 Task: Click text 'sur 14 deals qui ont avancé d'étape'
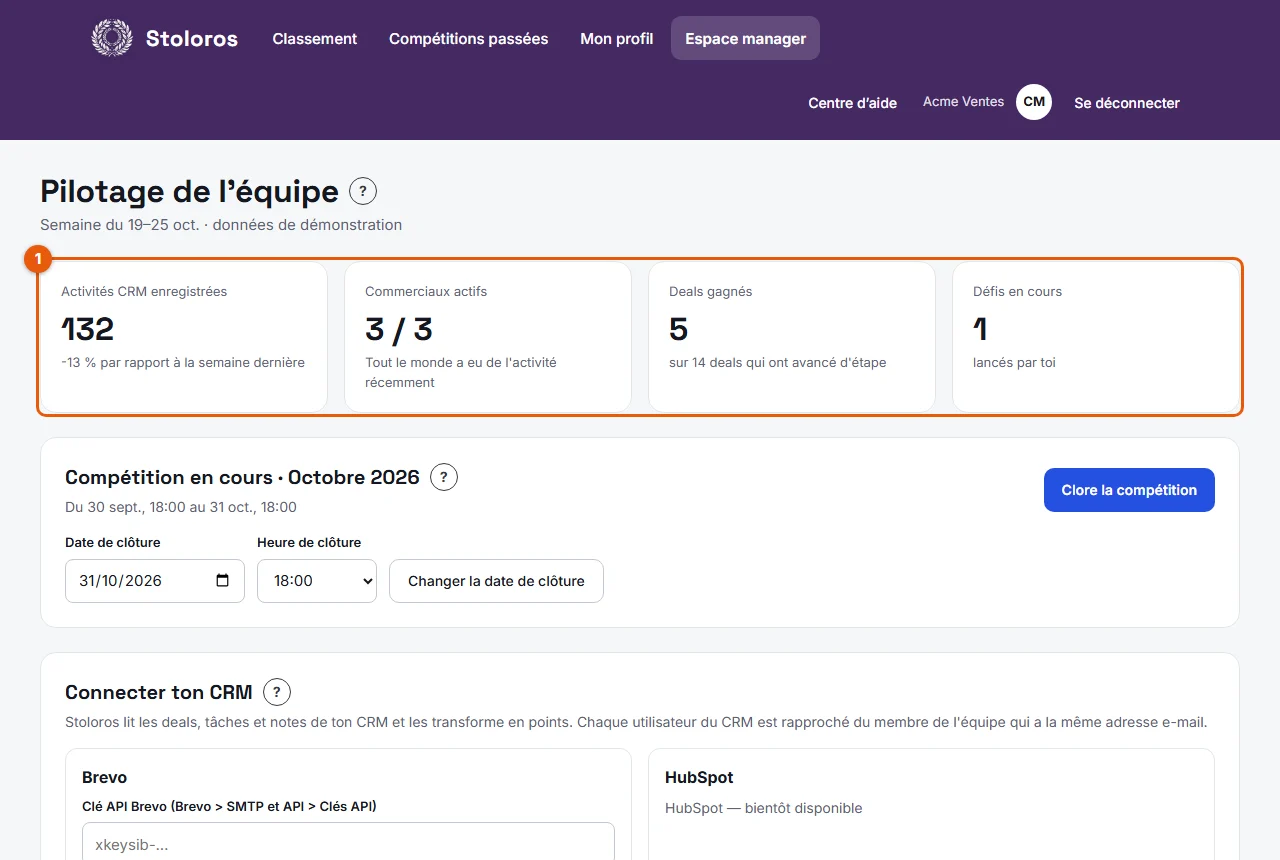(x=778, y=362)
